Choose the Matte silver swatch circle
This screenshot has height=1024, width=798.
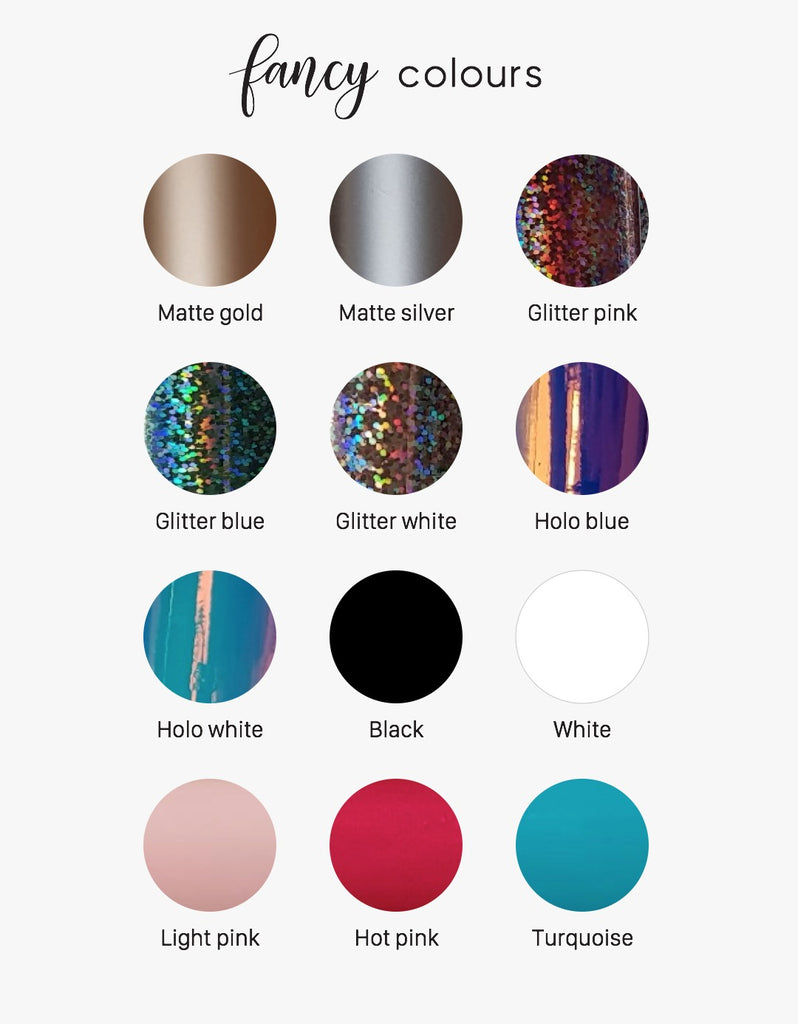[x=396, y=220]
